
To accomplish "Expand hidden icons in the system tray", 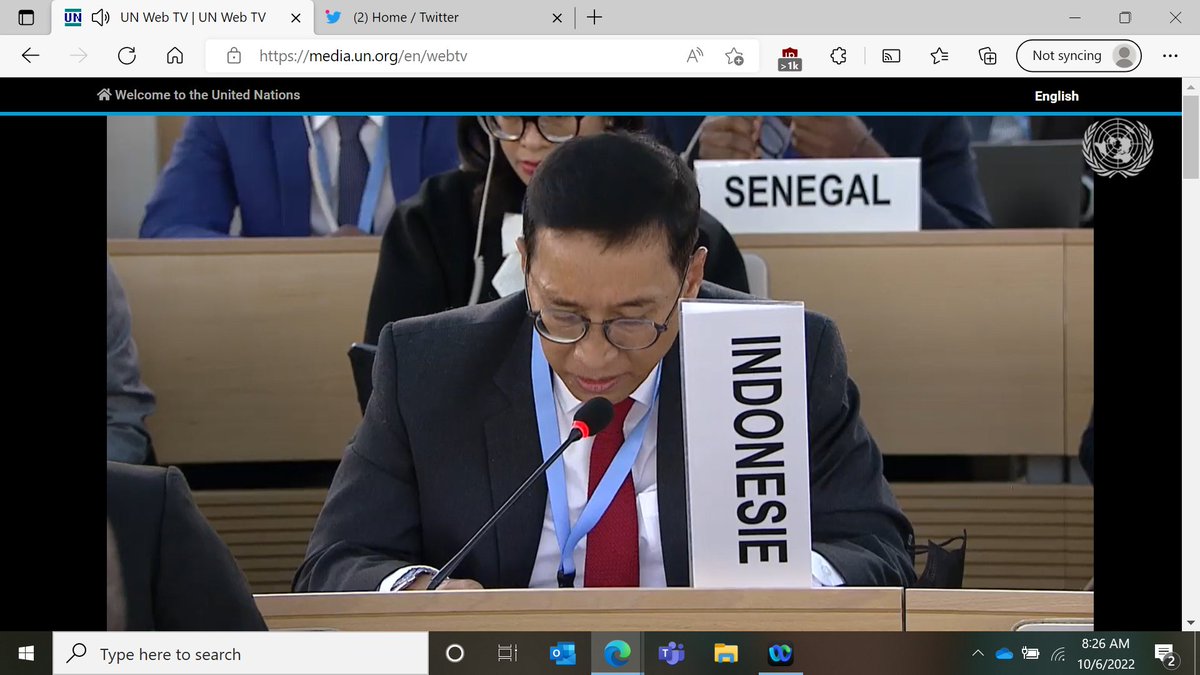I will coord(977,653).
